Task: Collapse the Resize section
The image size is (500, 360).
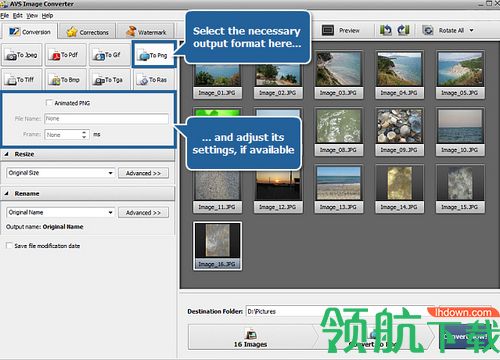Action: [x=6, y=154]
